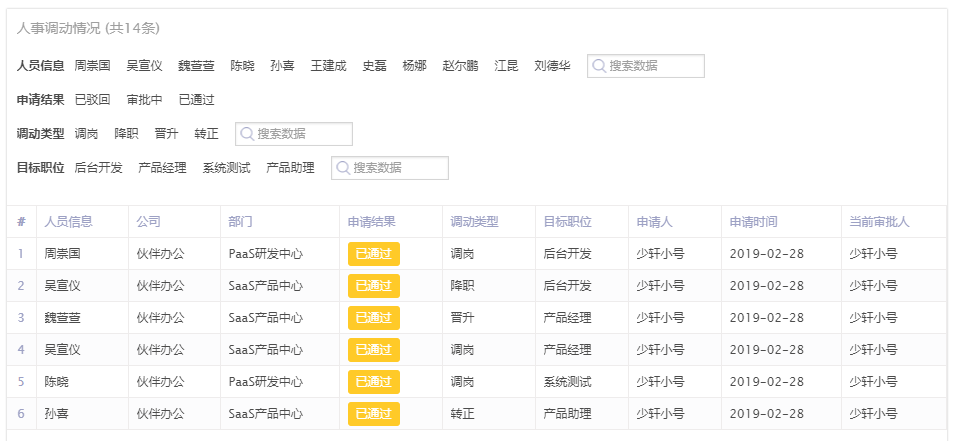The height and width of the screenshot is (441, 954).
Task: Click 已通过 badge for 孙喜
Action: point(373,414)
